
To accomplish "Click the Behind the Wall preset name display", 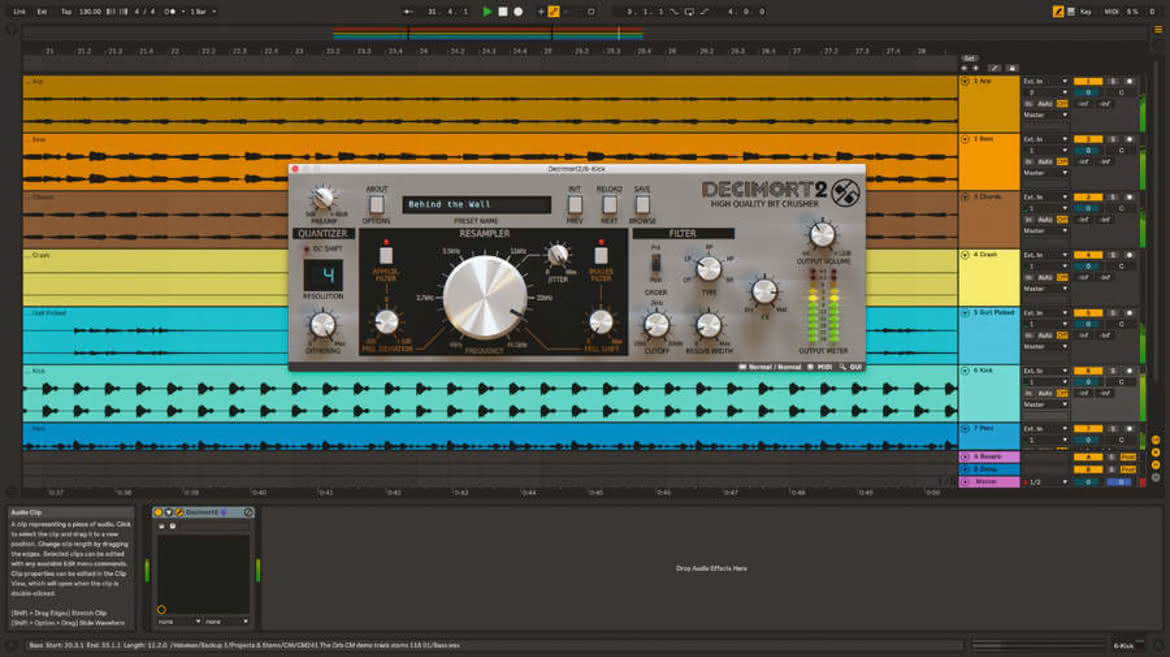I will [477, 204].
